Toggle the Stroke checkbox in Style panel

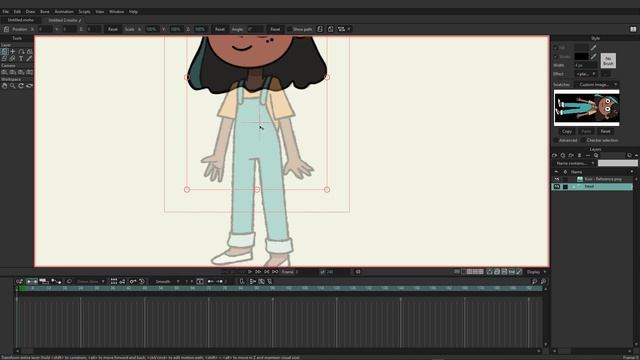[556, 57]
